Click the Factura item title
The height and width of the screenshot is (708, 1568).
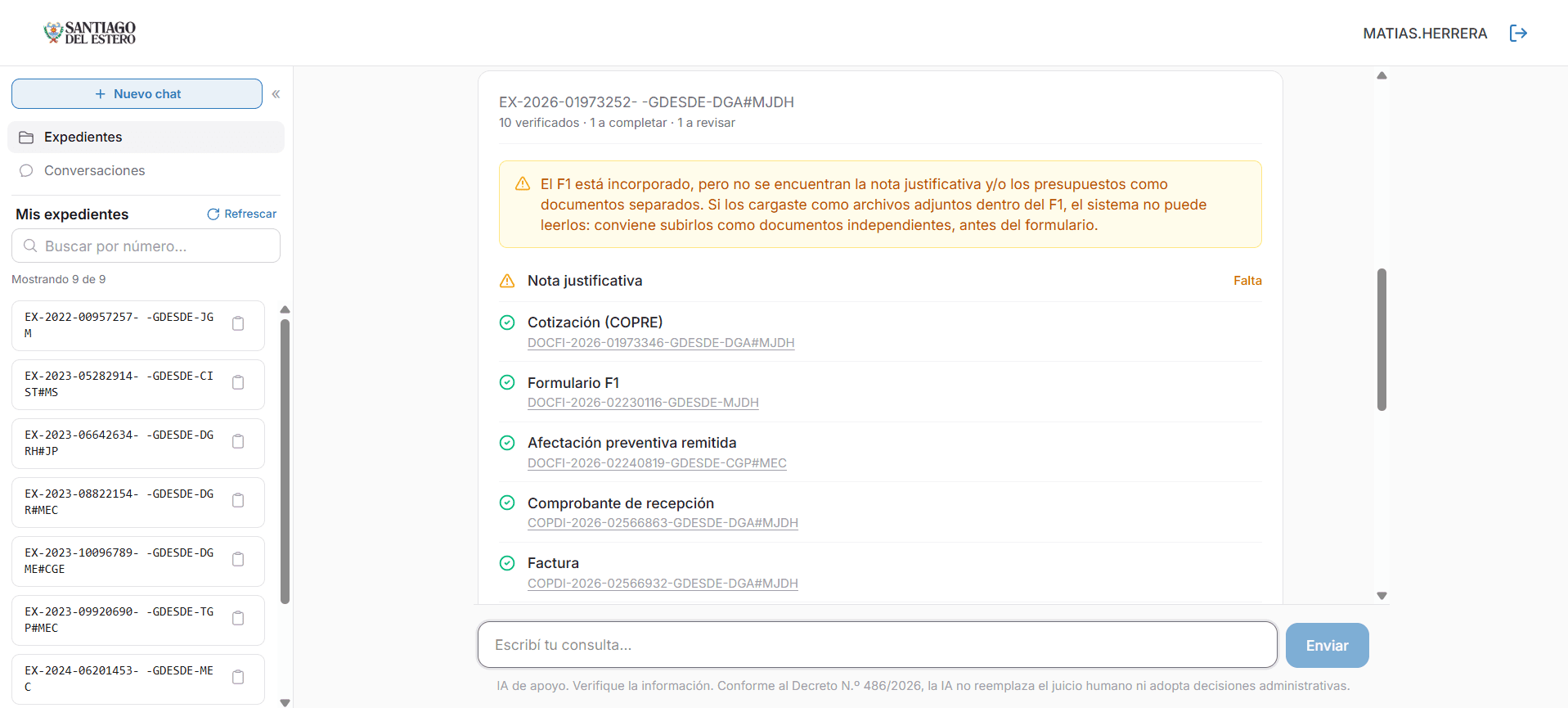click(x=553, y=563)
